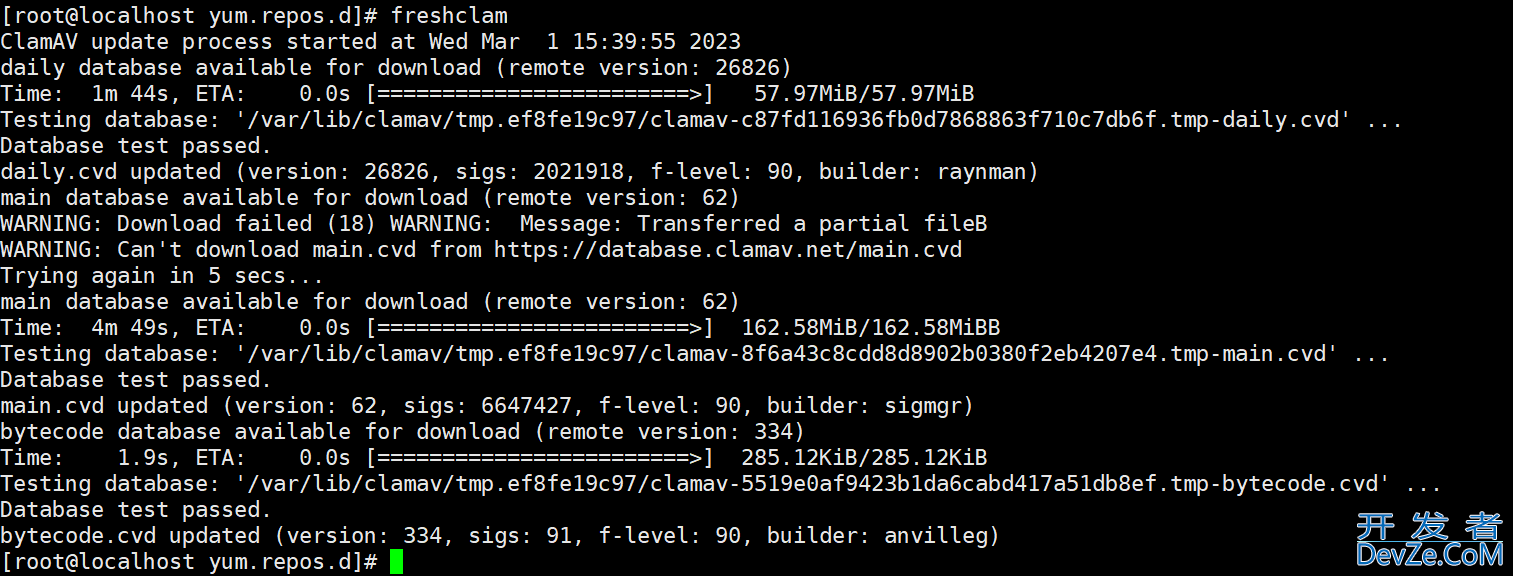1513x576 pixels.
Task: Click the freshclam command text
Action: [449, 16]
